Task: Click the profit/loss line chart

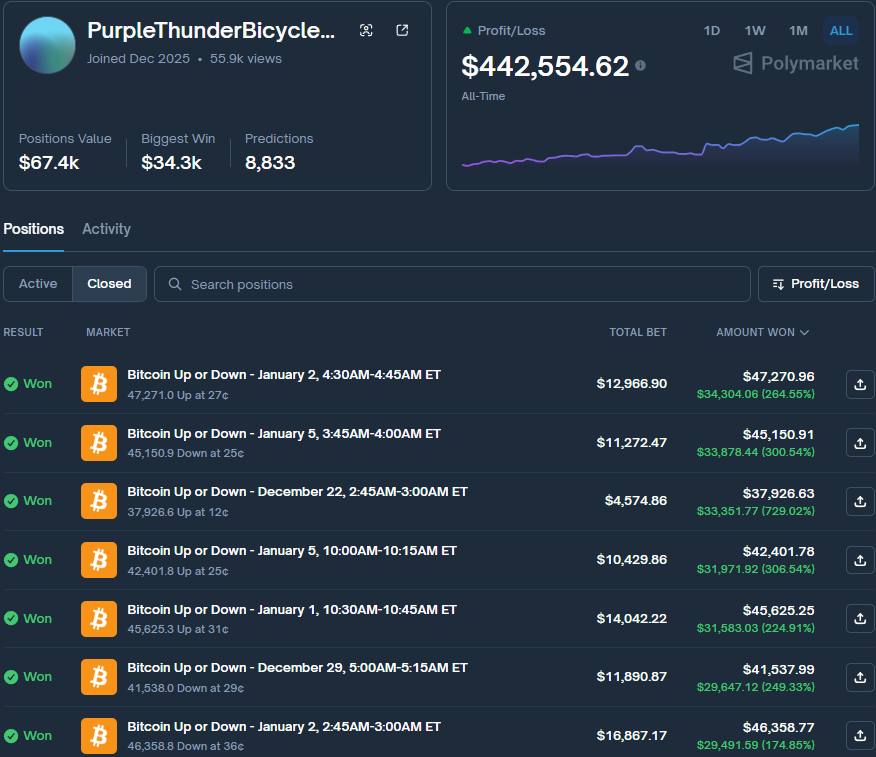Action: coord(660,145)
